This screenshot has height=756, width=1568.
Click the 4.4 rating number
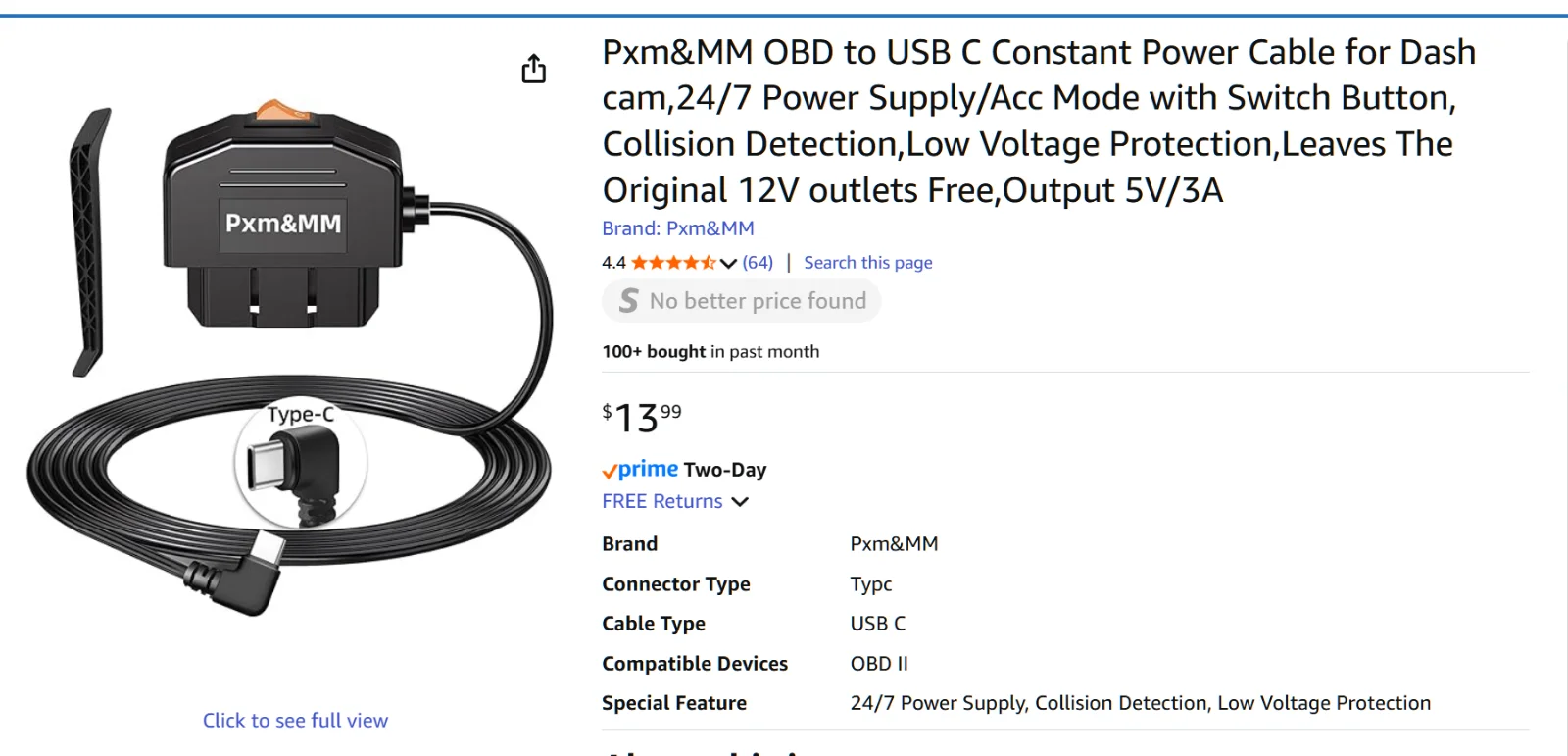(x=613, y=263)
